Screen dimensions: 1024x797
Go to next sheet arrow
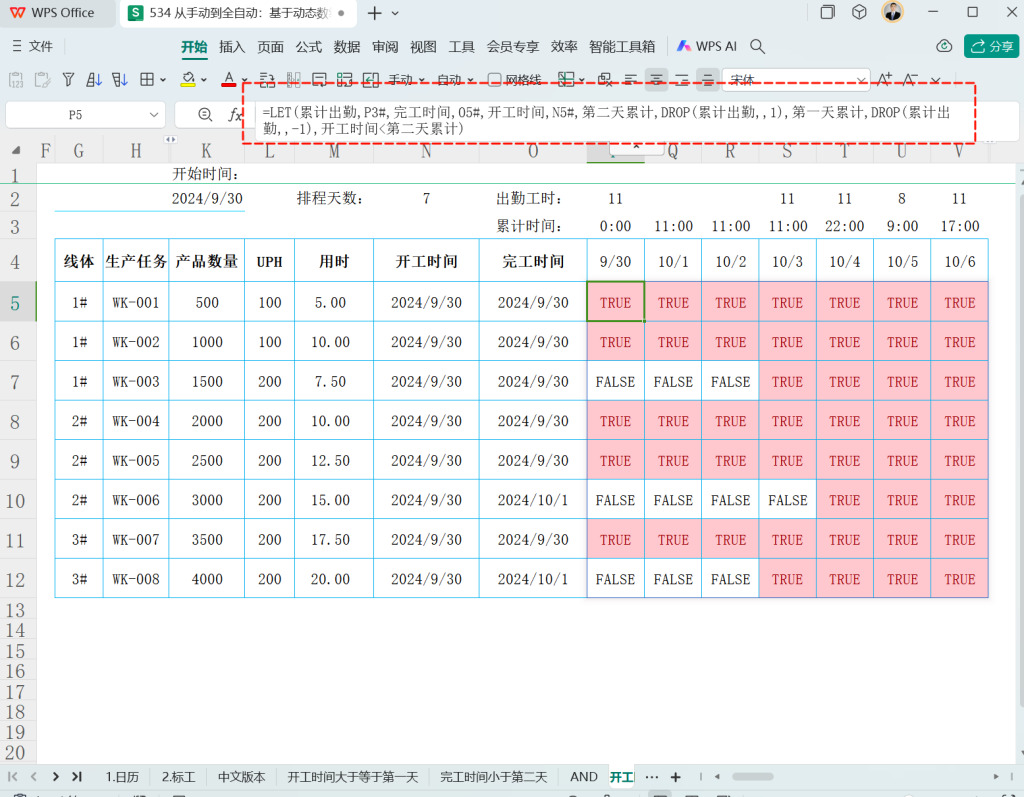click(x=56, y=777)
